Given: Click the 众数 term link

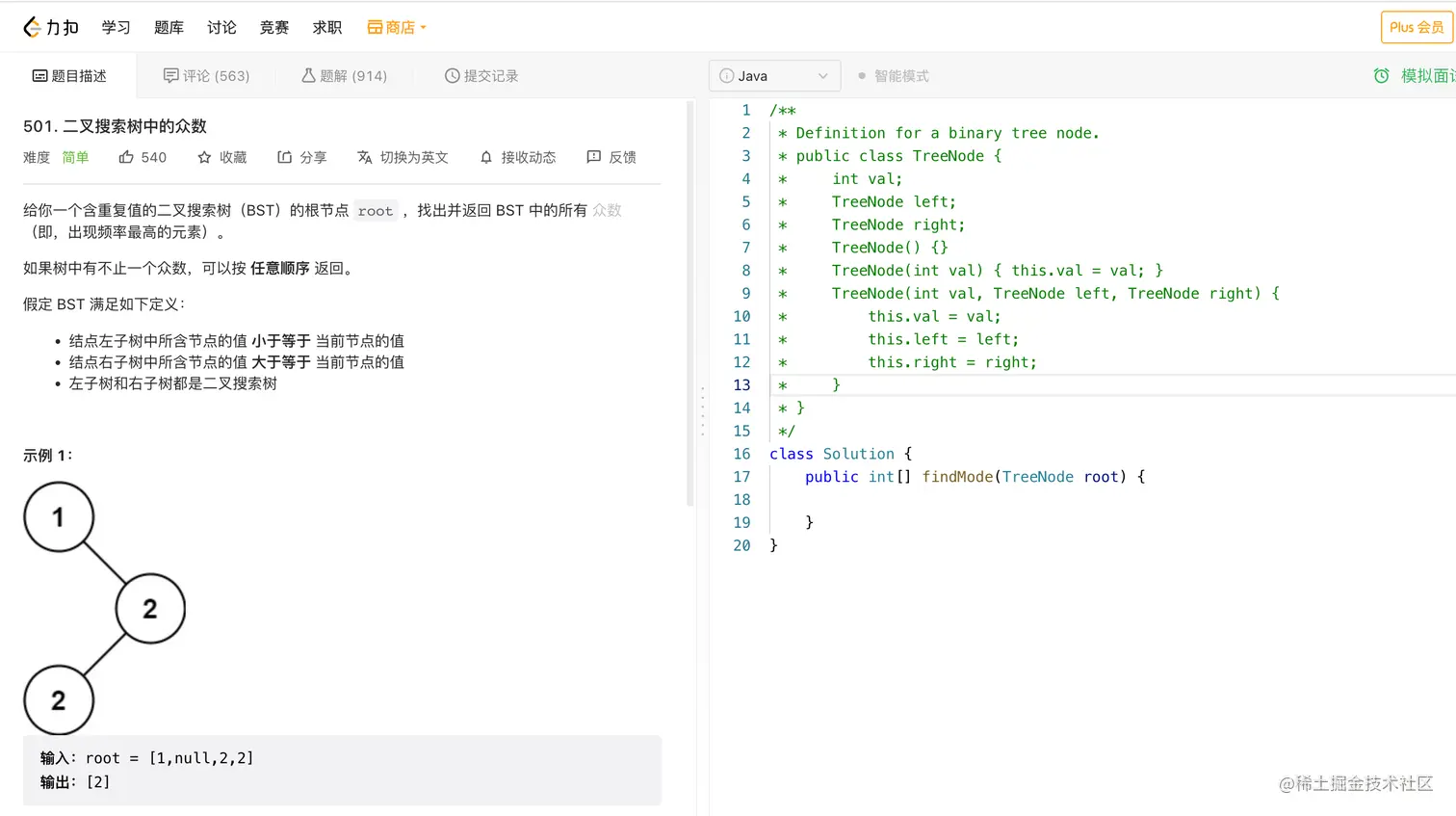Looking at the screenshot, I should pos(607,210).
